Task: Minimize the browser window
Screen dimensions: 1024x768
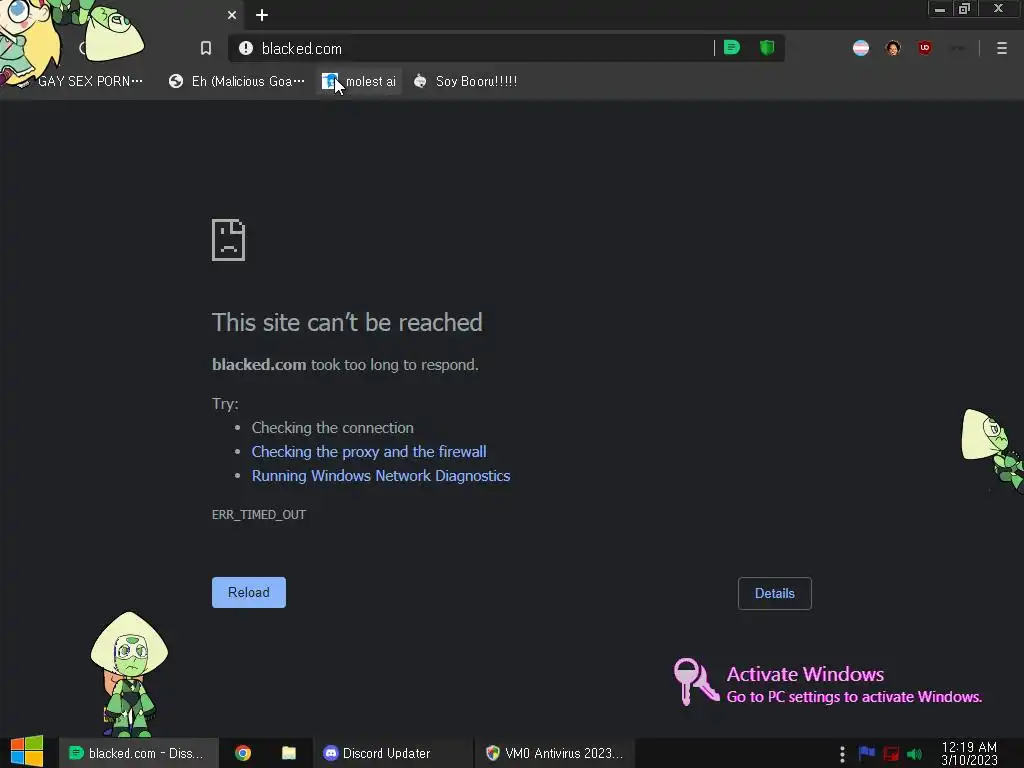Action: point(940,9)
